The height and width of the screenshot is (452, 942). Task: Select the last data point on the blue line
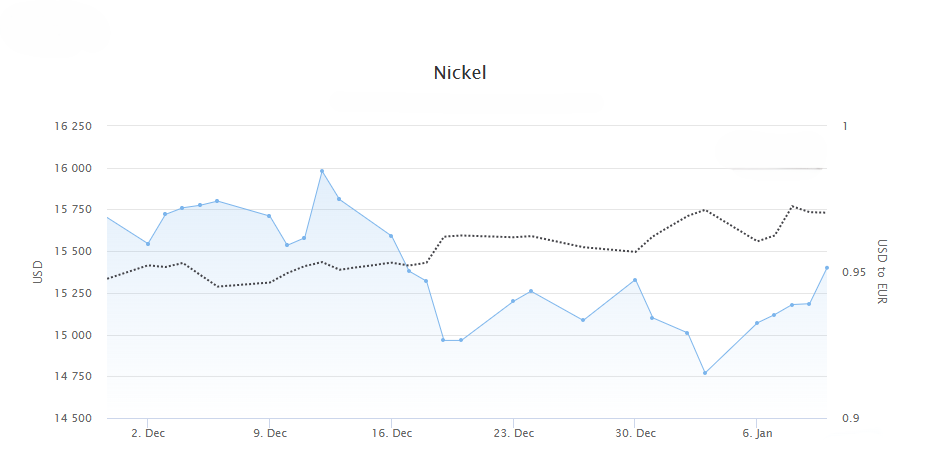tap(827, 267)
